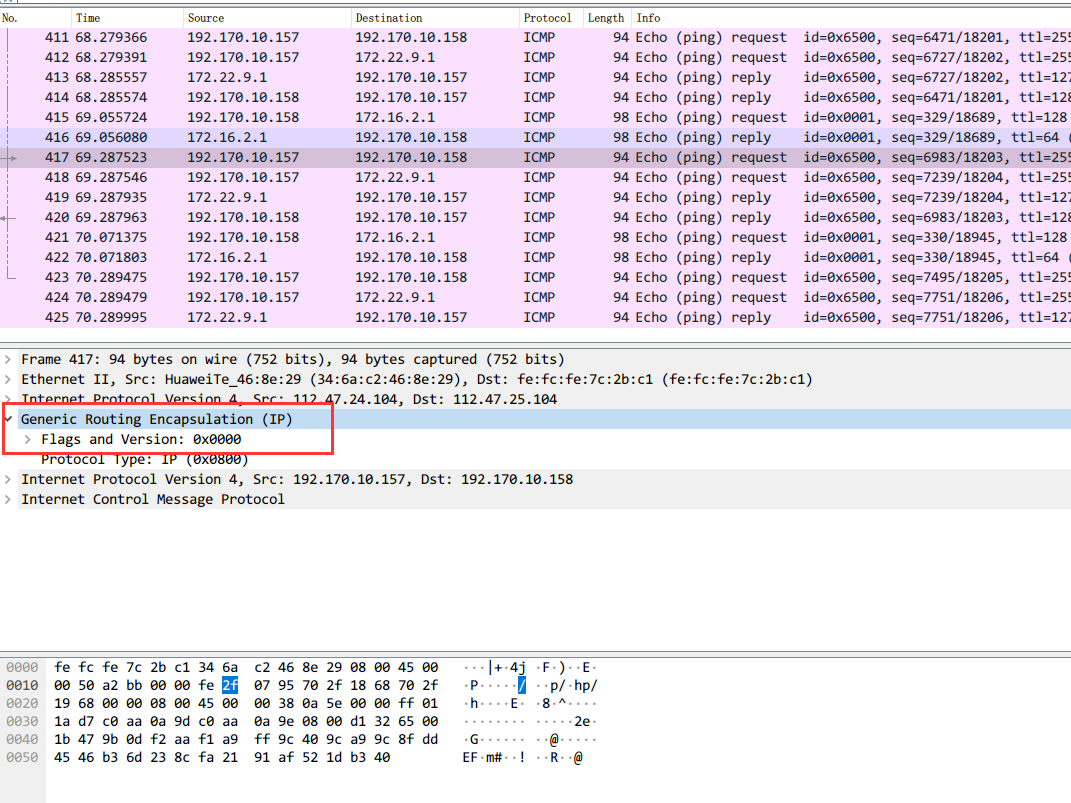This screenshot has height=803, width=1071.
Task: Click the highlighted '/' in ASCII pane
Action: [x=522, y=685]
